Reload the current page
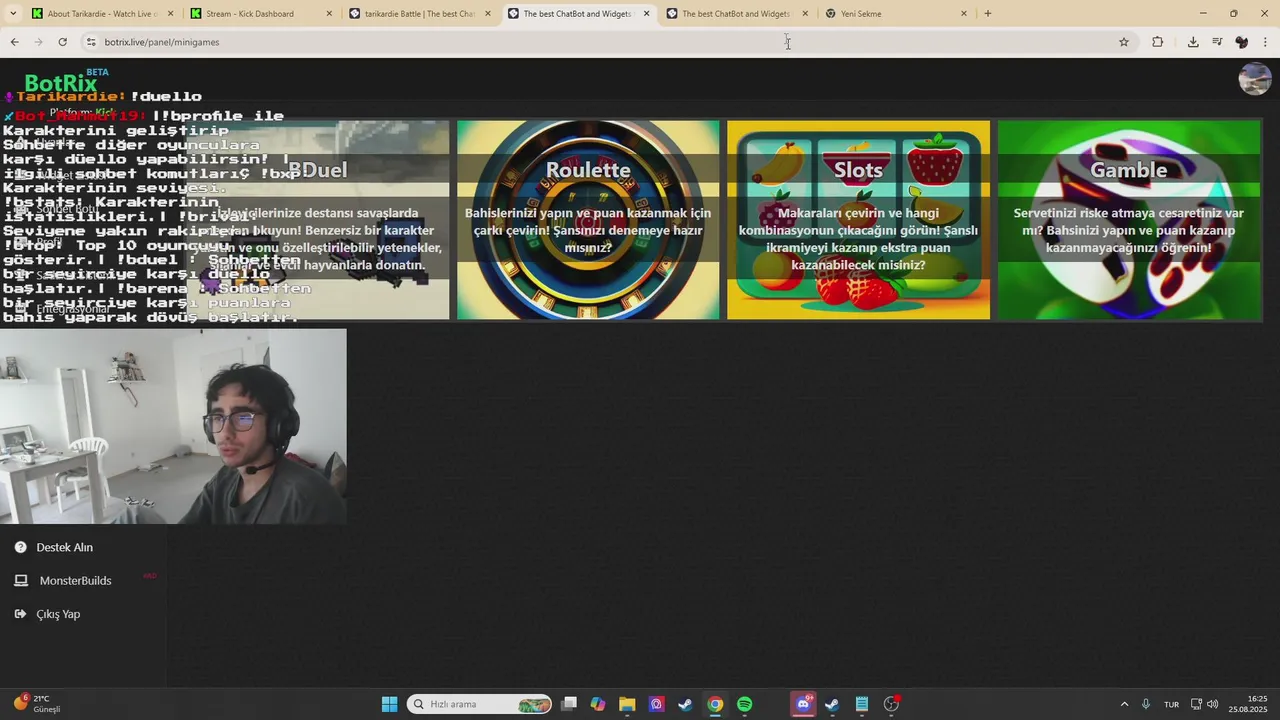1280x720 pixels. [62, 42]
